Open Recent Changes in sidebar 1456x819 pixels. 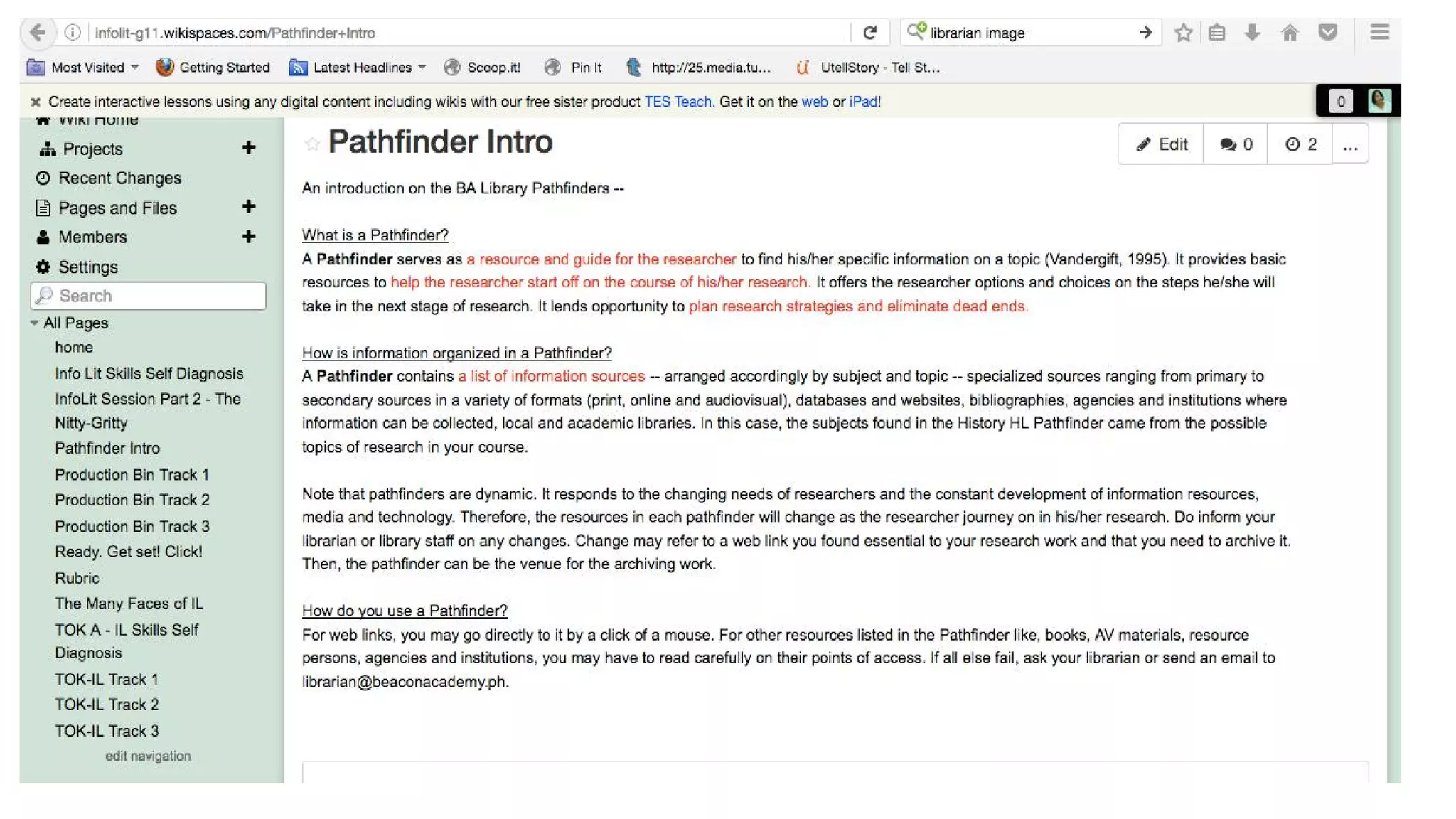tap(119, 178)
